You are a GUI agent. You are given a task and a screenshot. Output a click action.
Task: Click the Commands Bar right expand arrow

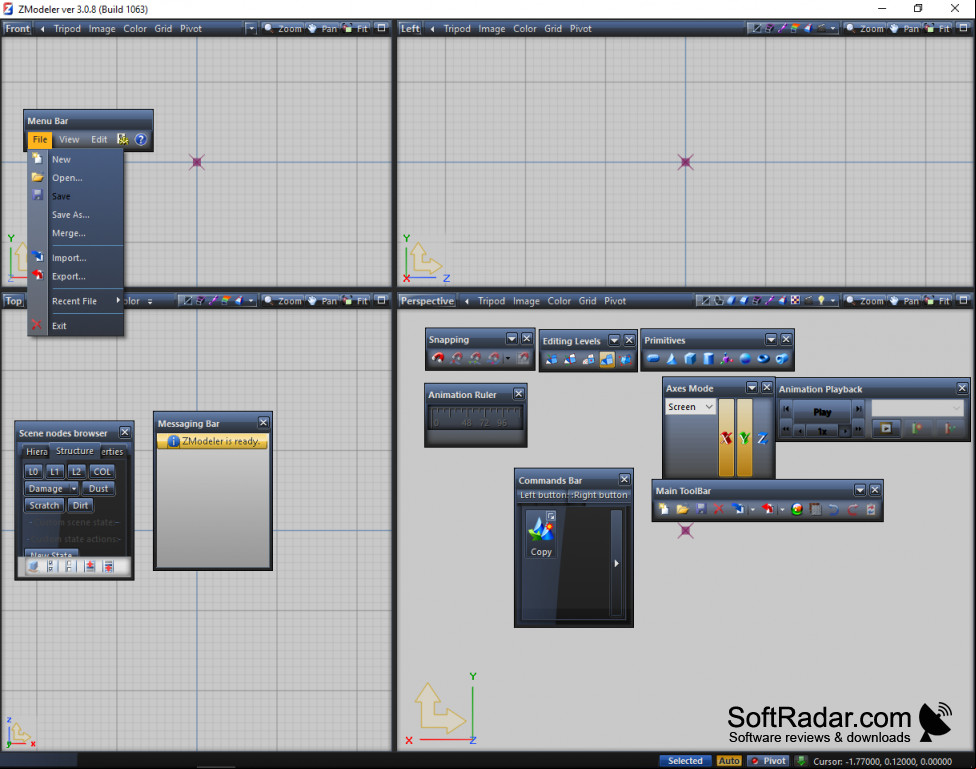[x=616, y=563]
